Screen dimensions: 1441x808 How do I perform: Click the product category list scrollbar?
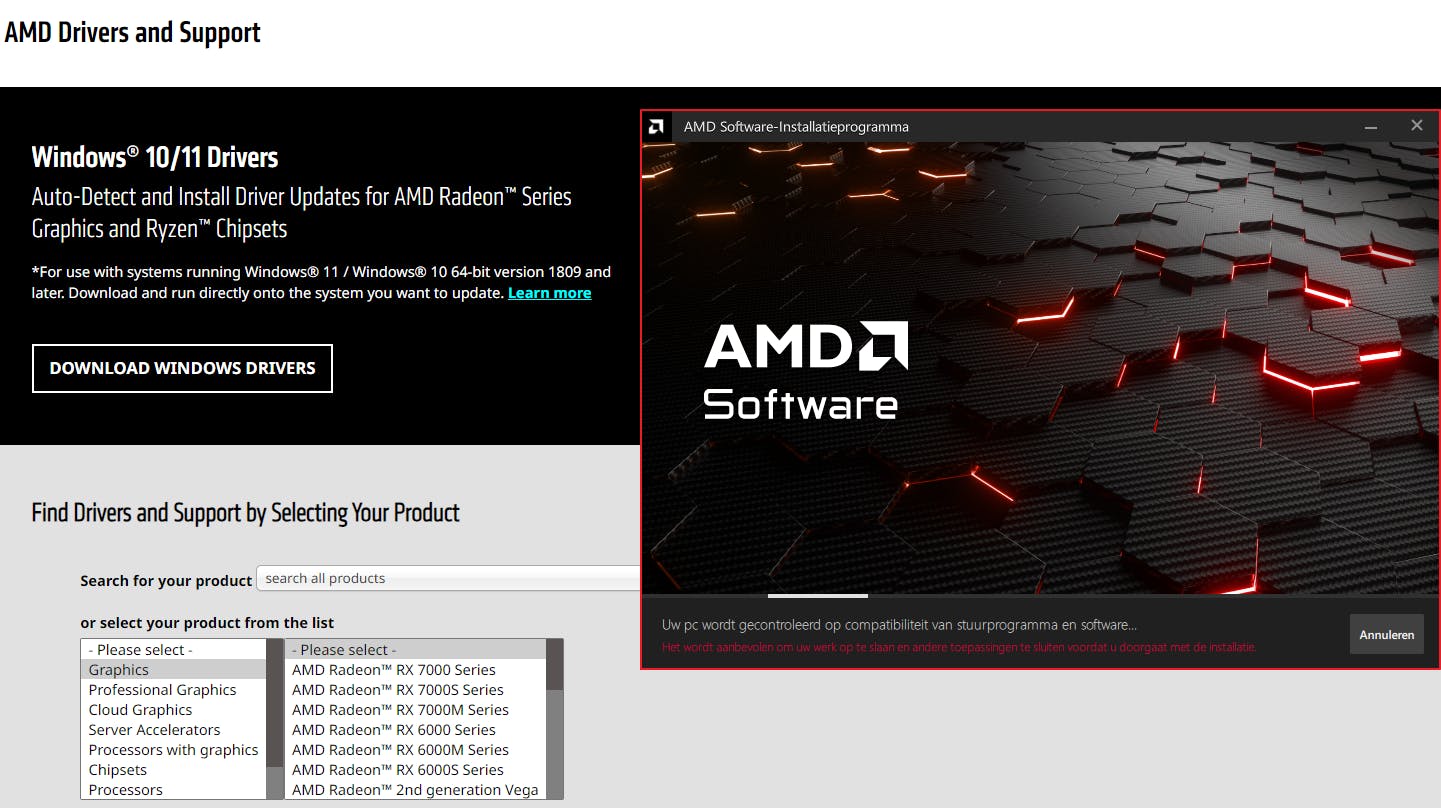[275, 719]
